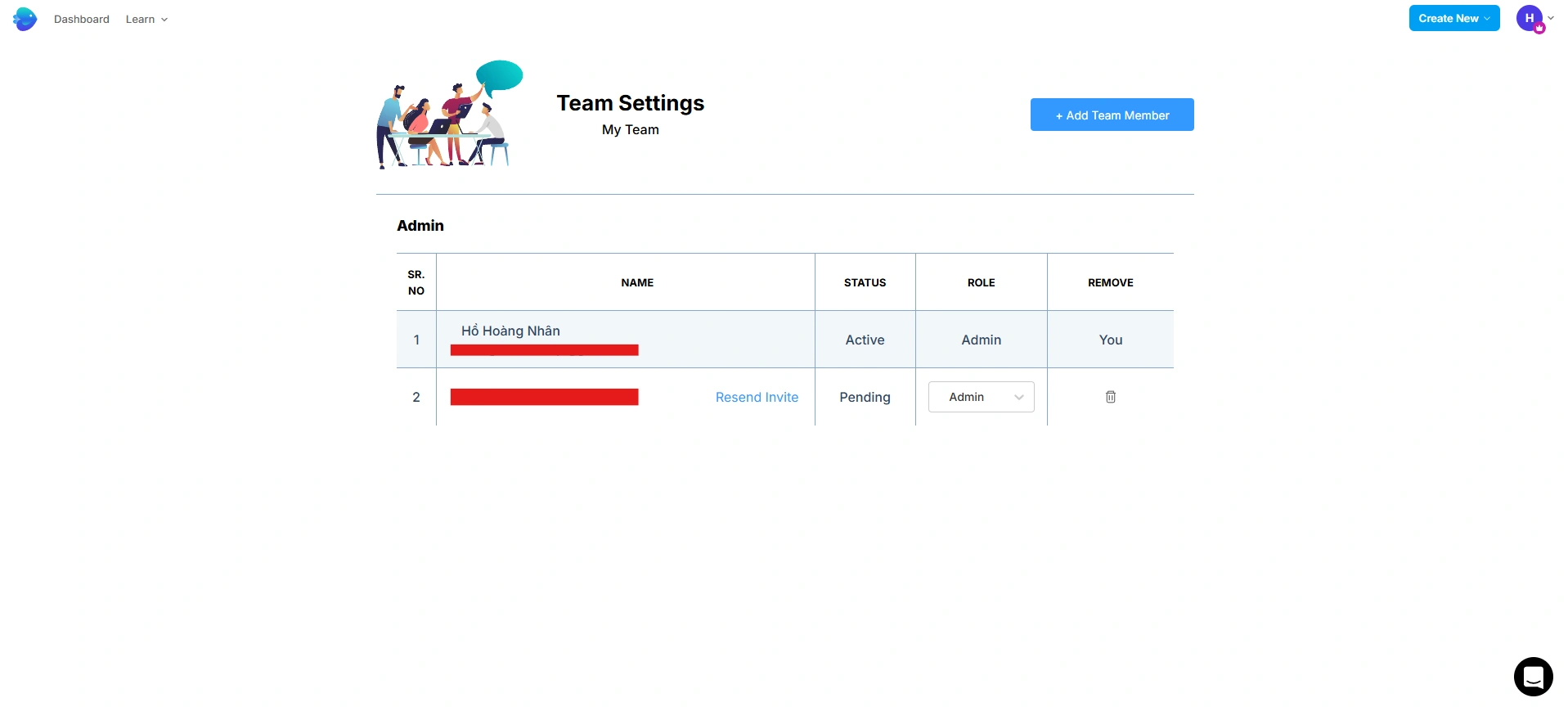Click Add Team Member button
Viewport: 1568px width, 707px height.
(x=1112, y=115)
